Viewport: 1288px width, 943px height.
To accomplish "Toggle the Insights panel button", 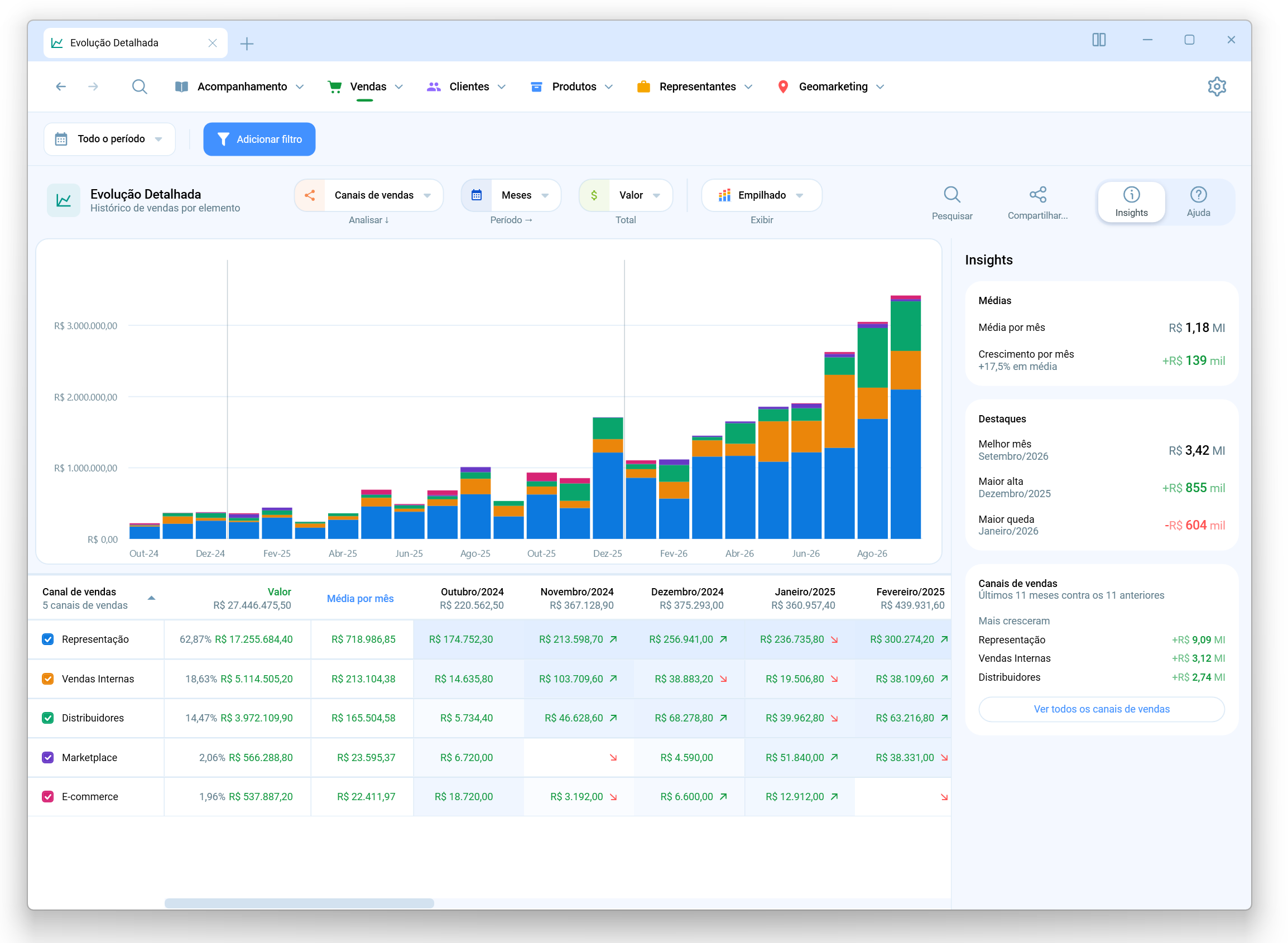I will coord(1131,202).
